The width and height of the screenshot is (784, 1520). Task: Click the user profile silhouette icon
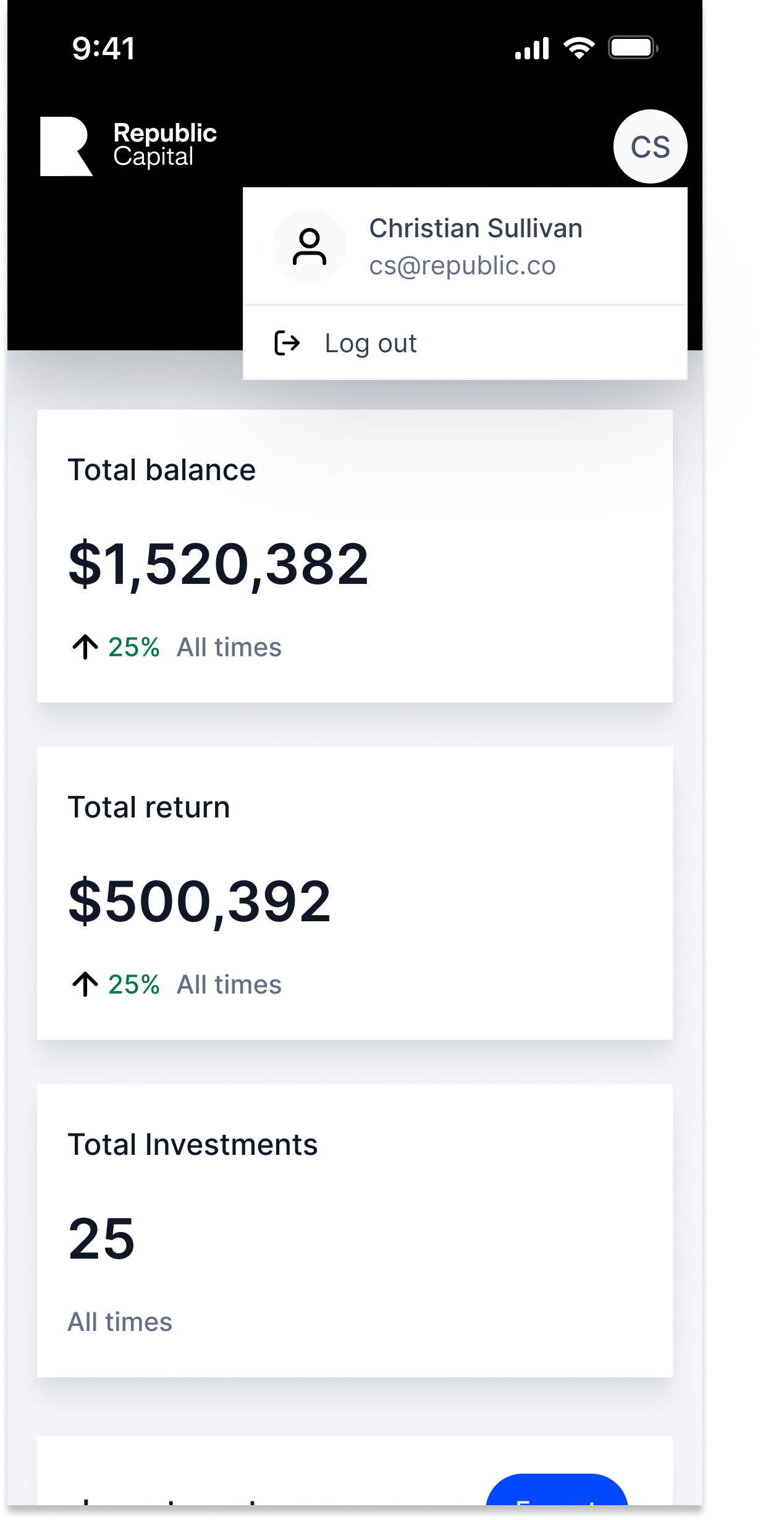(x=309, y=247)
